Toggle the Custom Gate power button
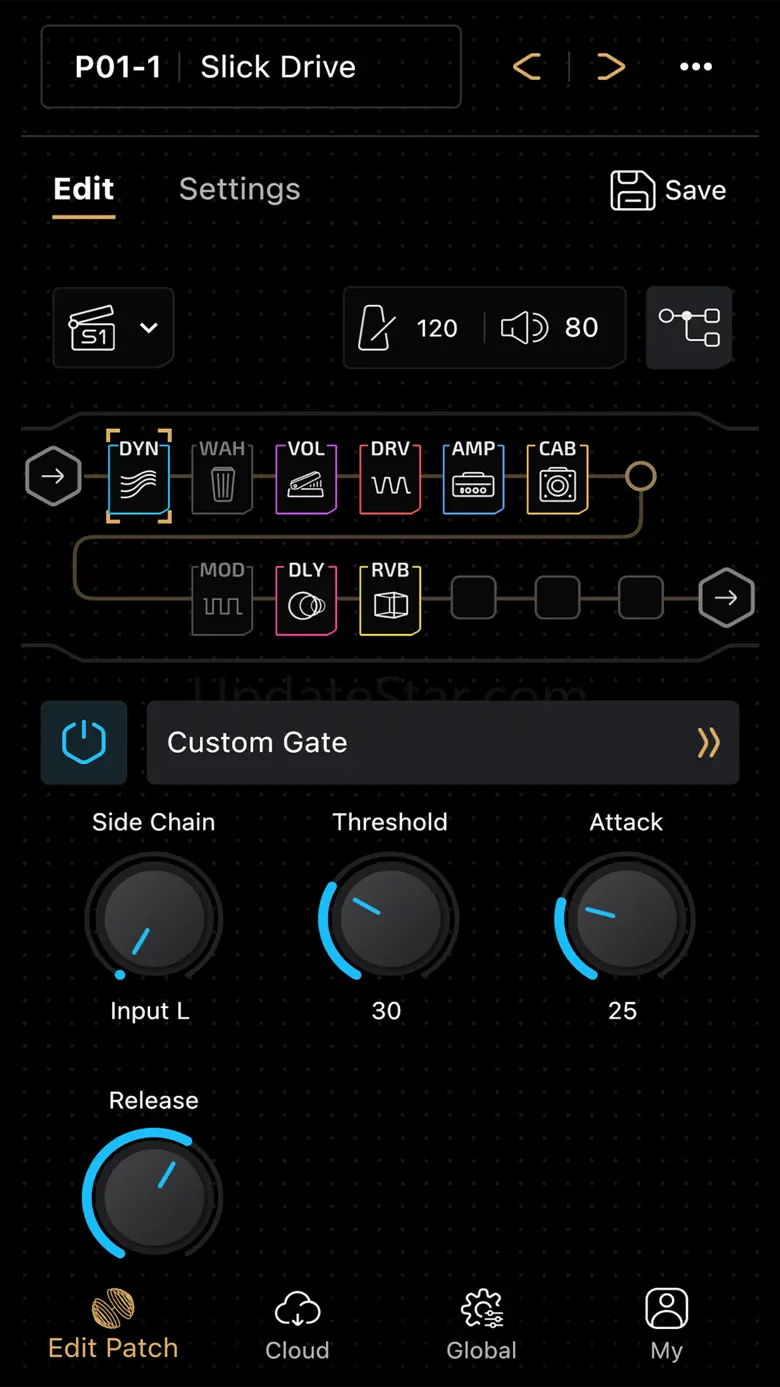 (84, 742)
